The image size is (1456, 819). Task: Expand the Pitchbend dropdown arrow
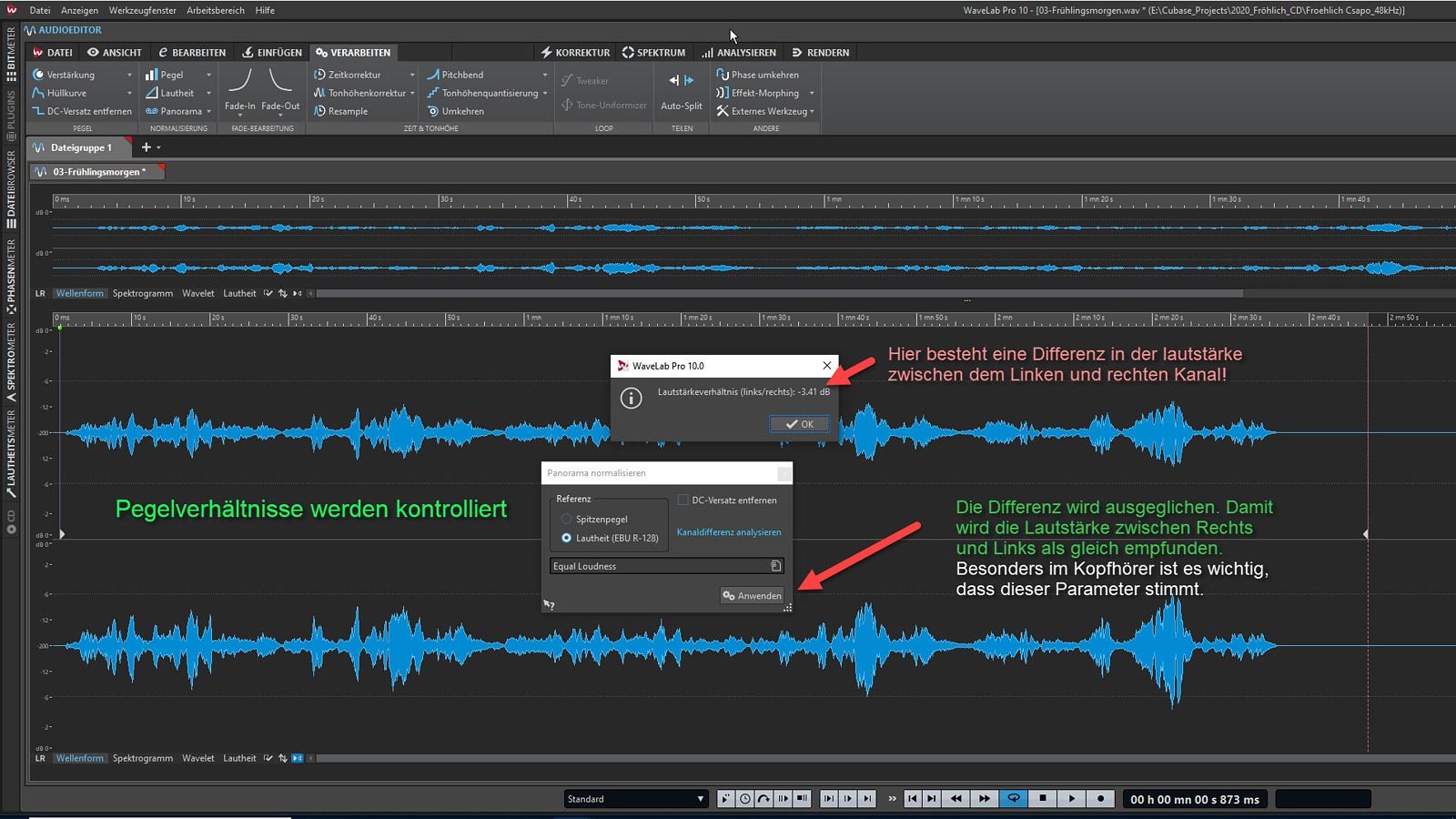tap(545, 75)
